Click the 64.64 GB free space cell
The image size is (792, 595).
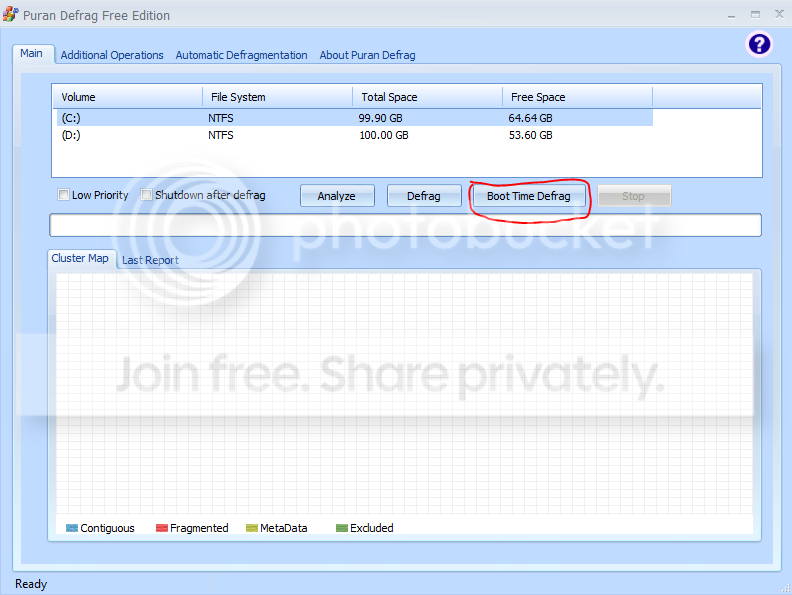(530, 118)
